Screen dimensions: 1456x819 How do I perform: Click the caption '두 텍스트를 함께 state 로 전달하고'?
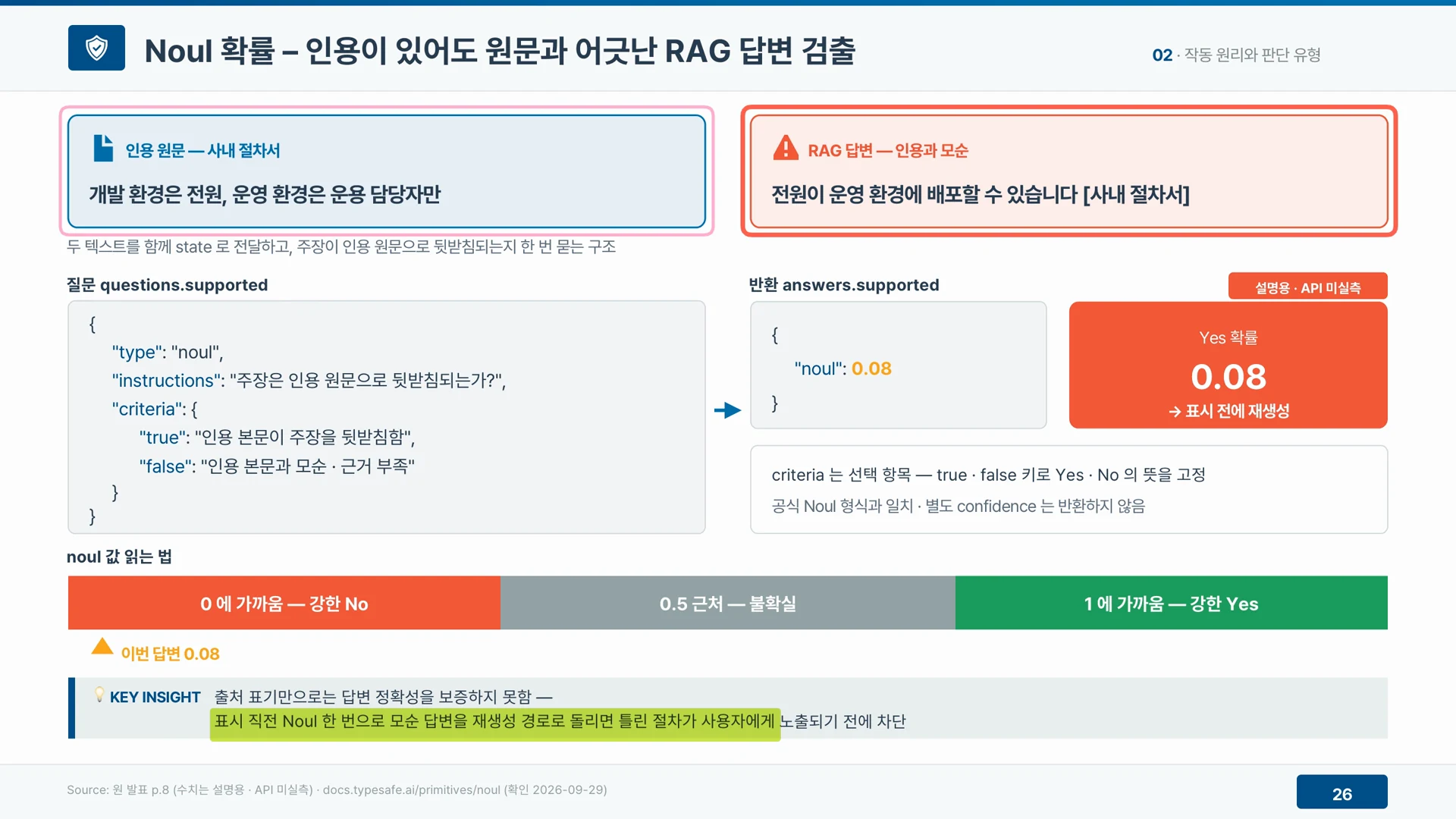(x=341, y=246)
